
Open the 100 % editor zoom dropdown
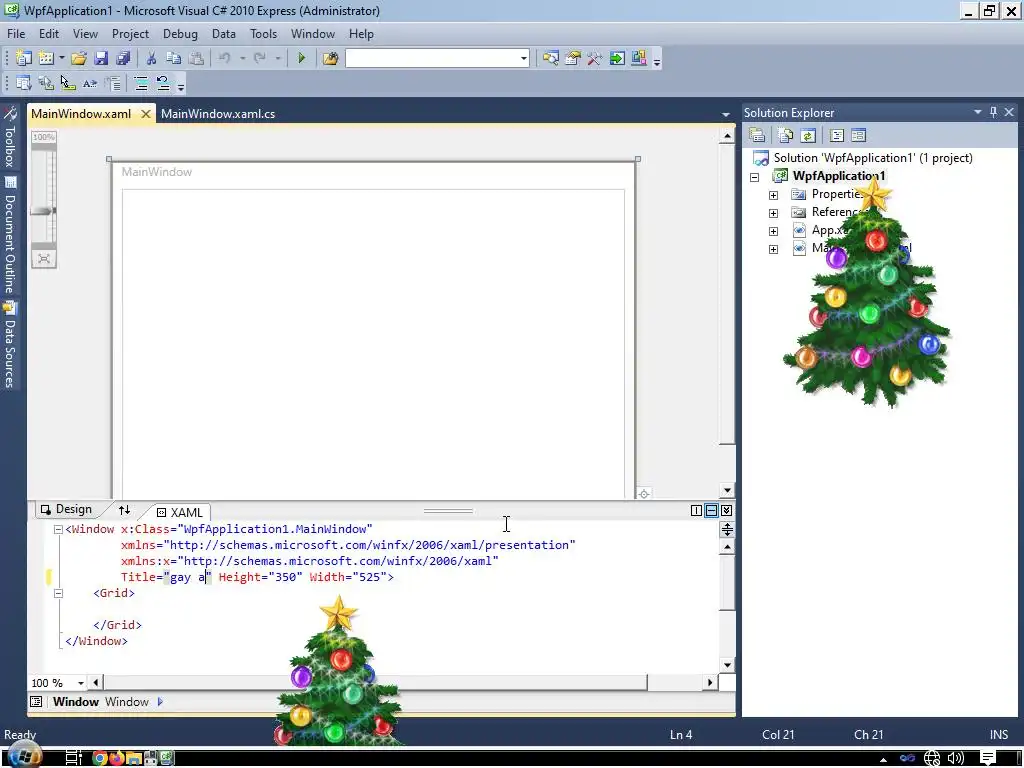[81, 683]
